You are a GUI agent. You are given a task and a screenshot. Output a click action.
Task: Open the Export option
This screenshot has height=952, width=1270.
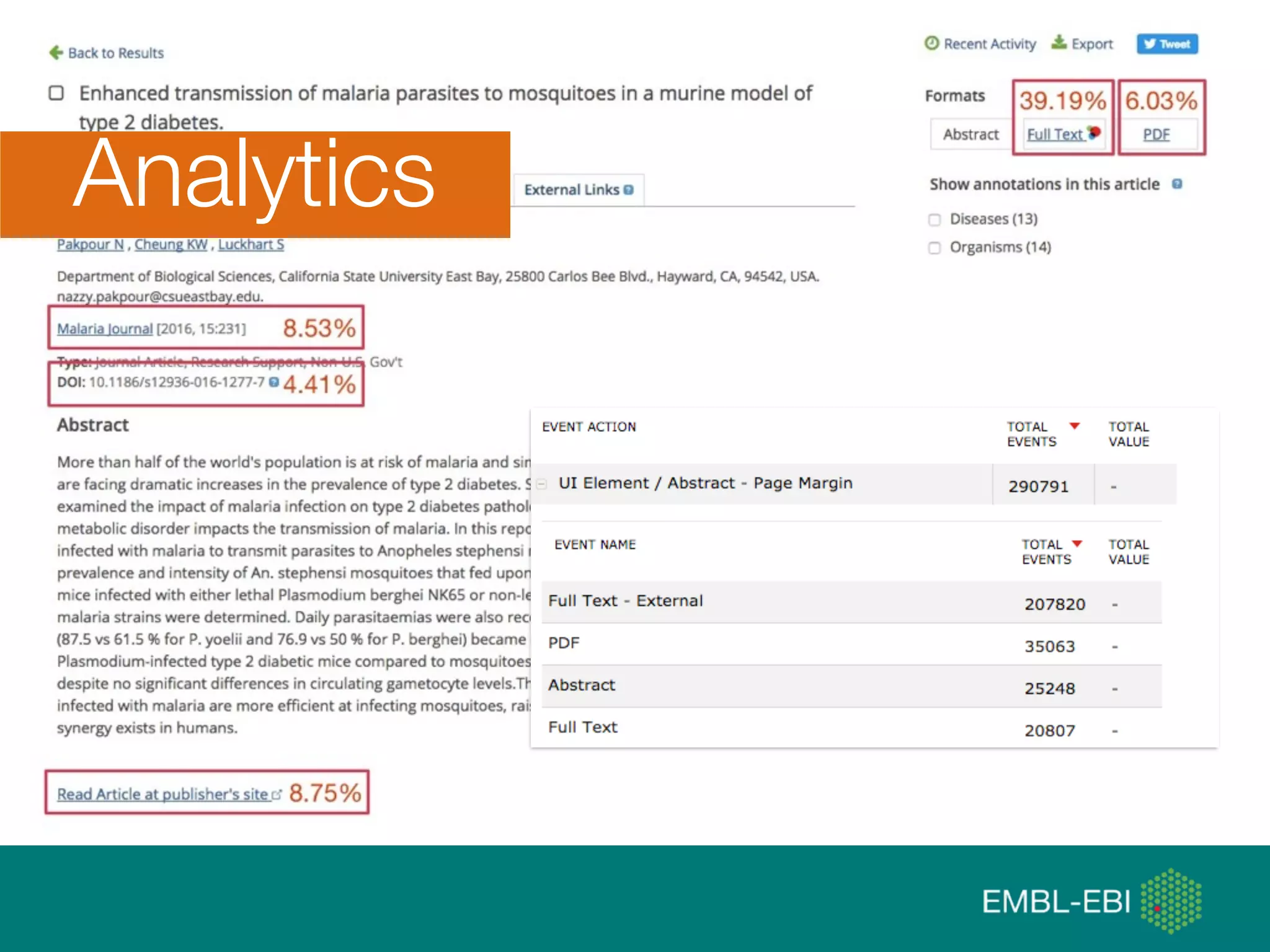coord(1092,44)
